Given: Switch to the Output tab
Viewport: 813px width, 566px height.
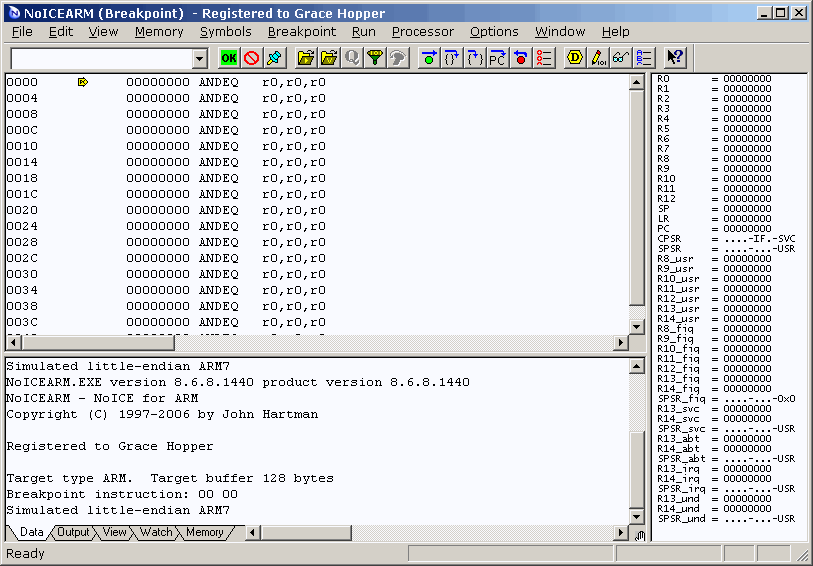Looking at the screenshot, I should pos(73,532).
